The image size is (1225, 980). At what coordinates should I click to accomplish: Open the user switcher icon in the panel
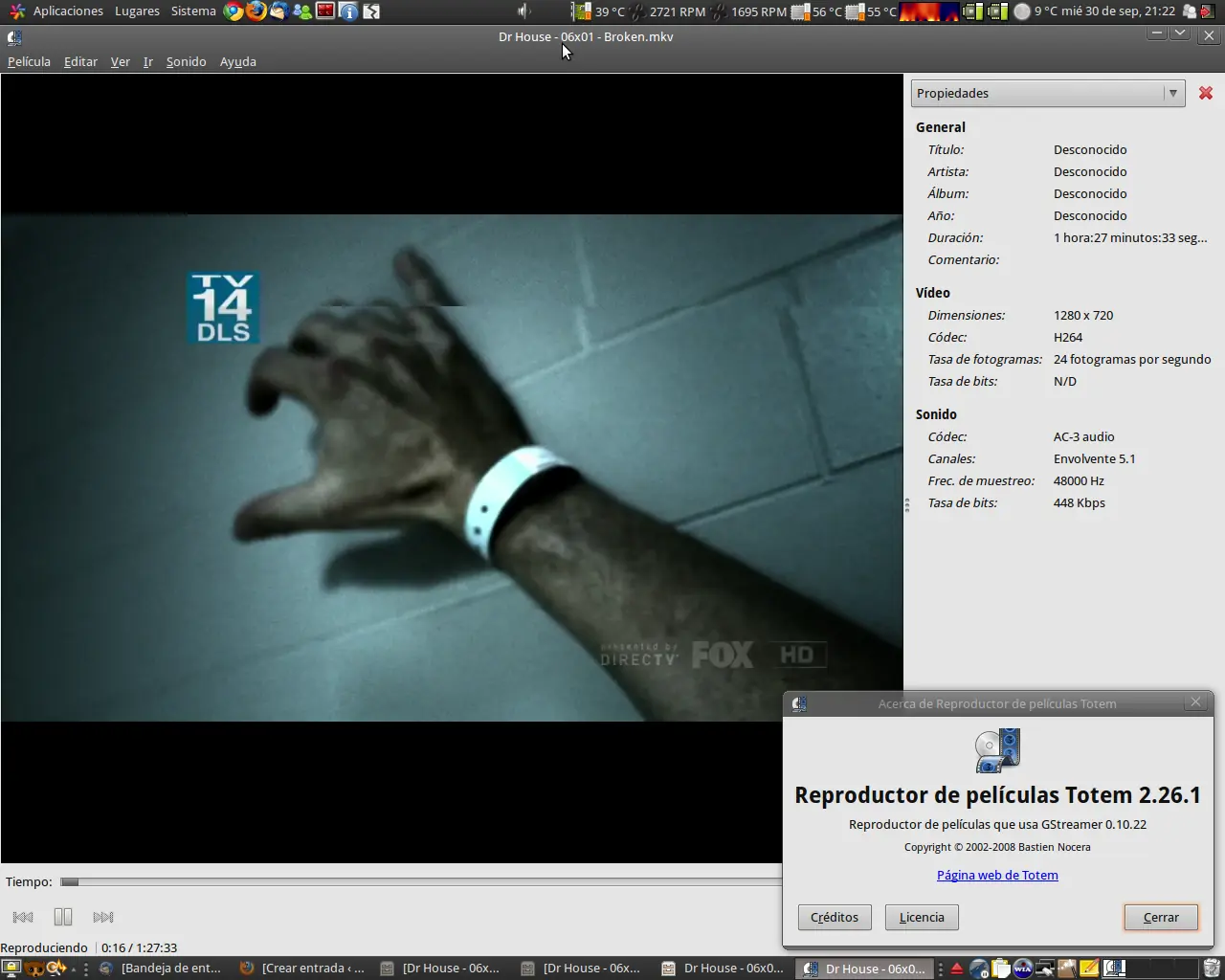tap(1190, 11)
